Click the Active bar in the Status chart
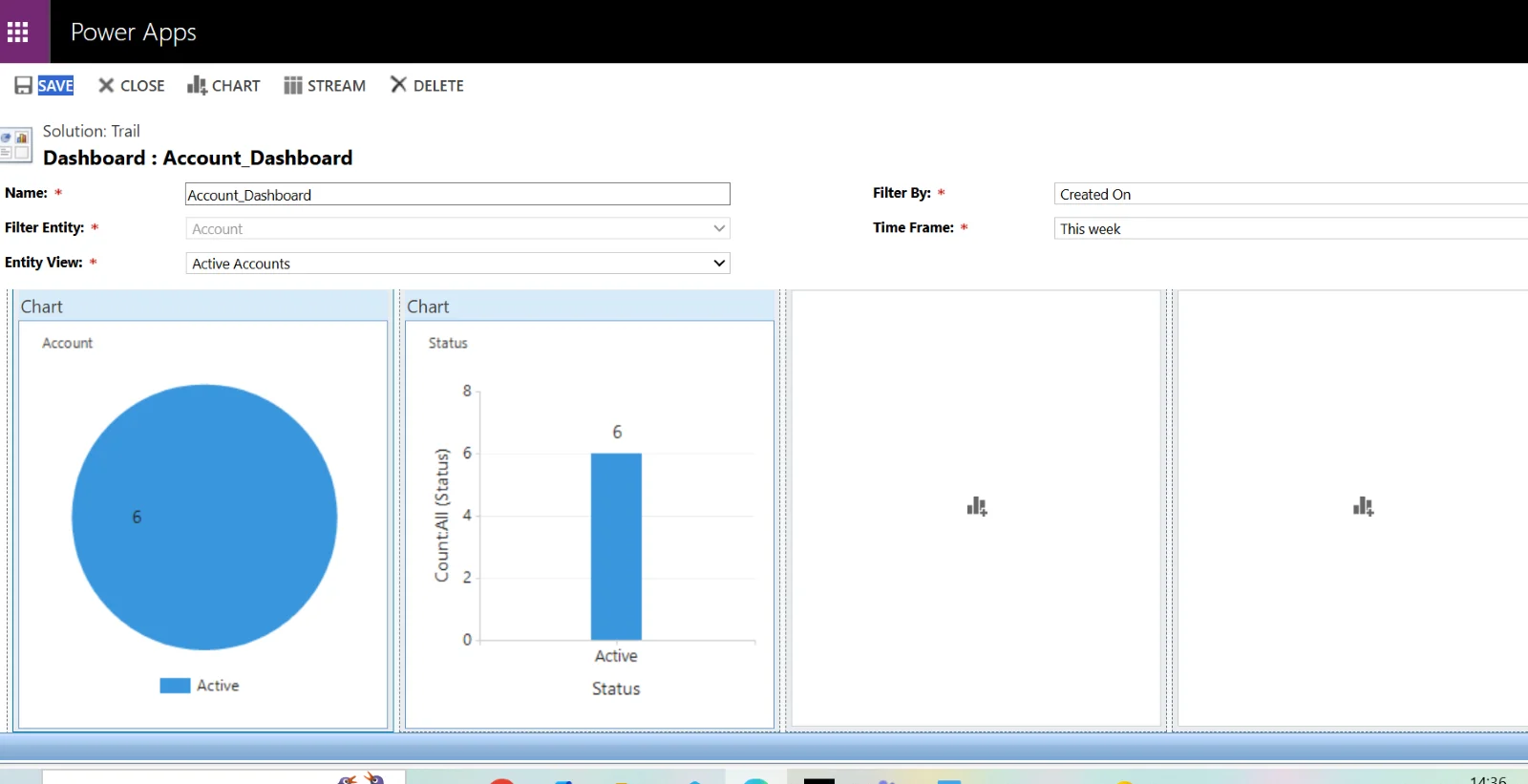The image size is (1528, 784). (616, 546)
